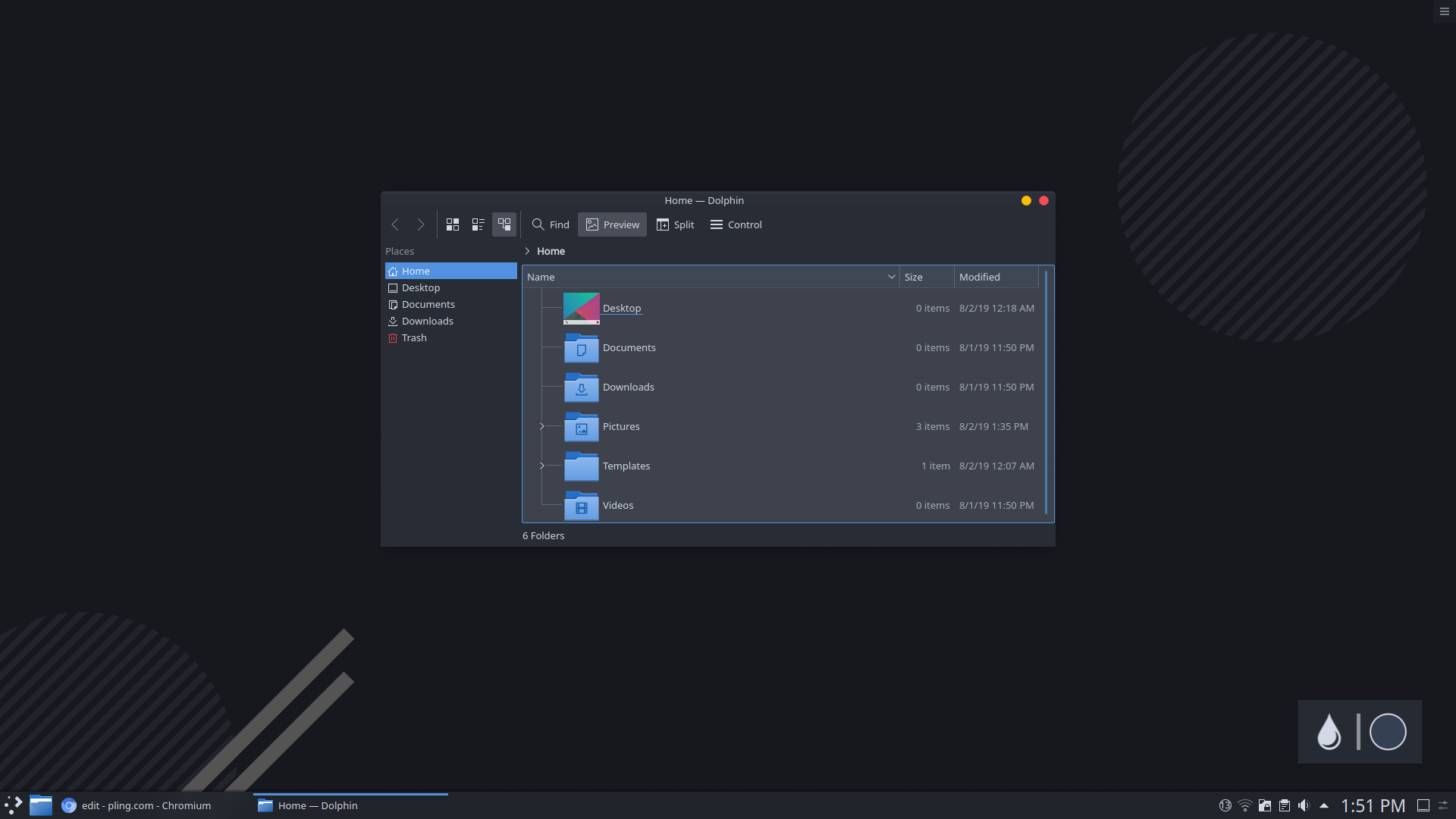Switch to Details view mode

504,224
